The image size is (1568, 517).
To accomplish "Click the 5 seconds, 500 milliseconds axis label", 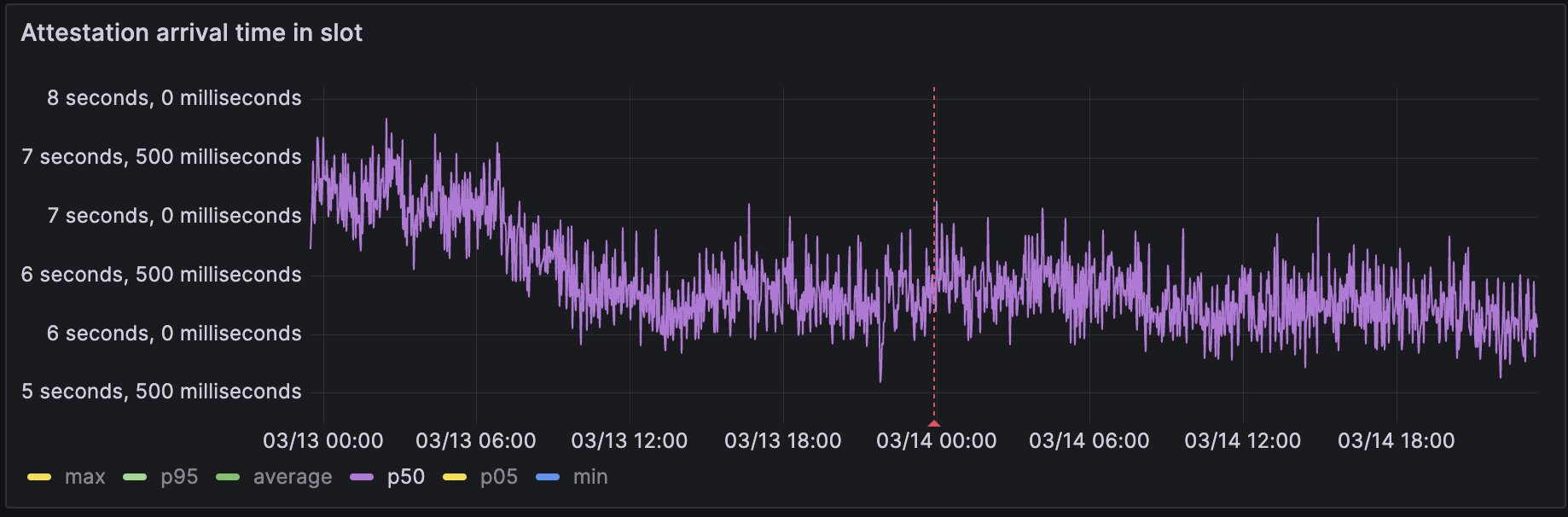I will pyautogui.click(x=161, y=392).
